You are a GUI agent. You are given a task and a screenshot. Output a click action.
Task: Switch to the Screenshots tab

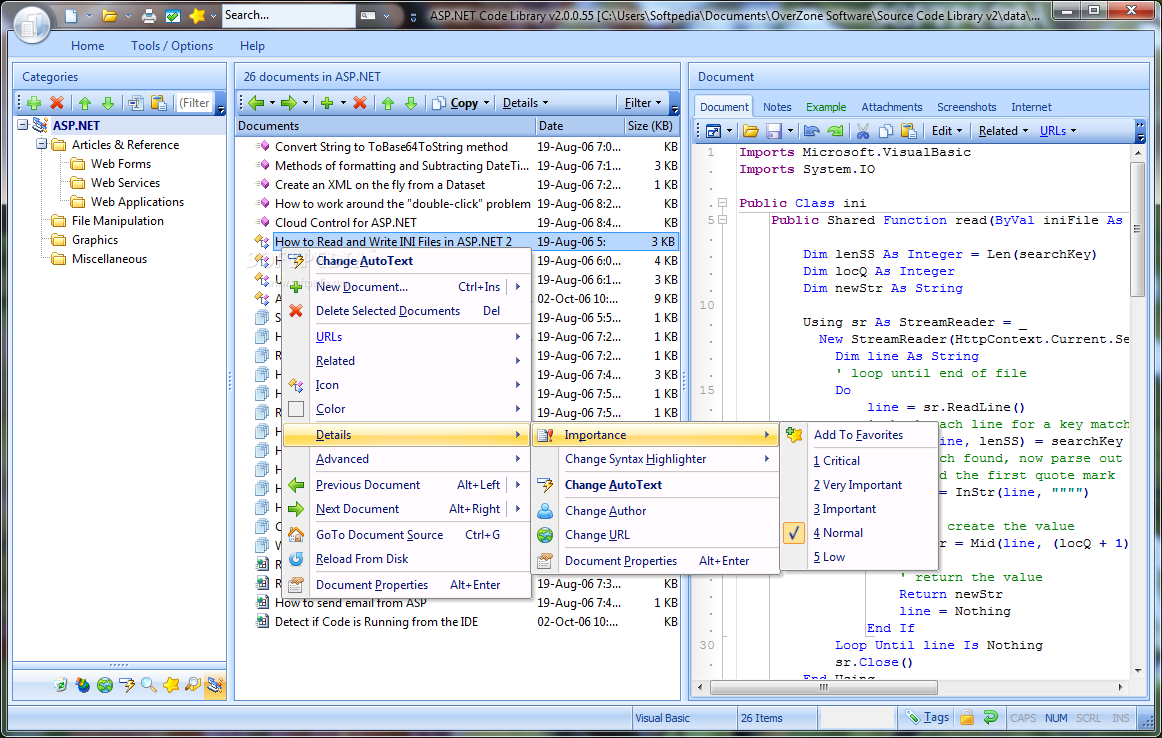(x=966, y=107)
